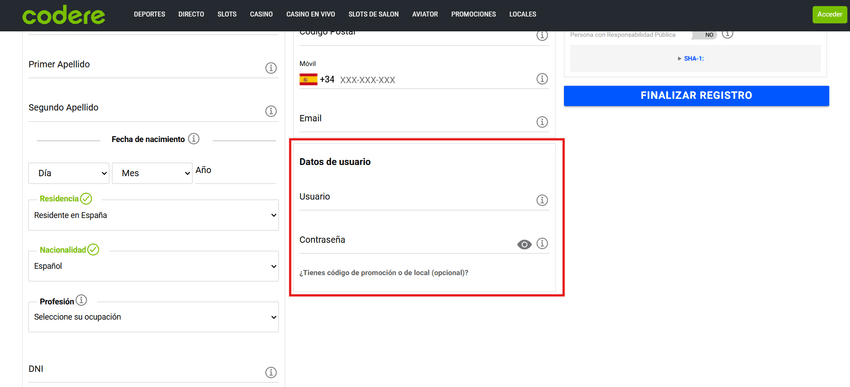The width and height of the screenshot is (850, 387).
Task: Open PROMOCIONES page
Action: click(473, 15)
